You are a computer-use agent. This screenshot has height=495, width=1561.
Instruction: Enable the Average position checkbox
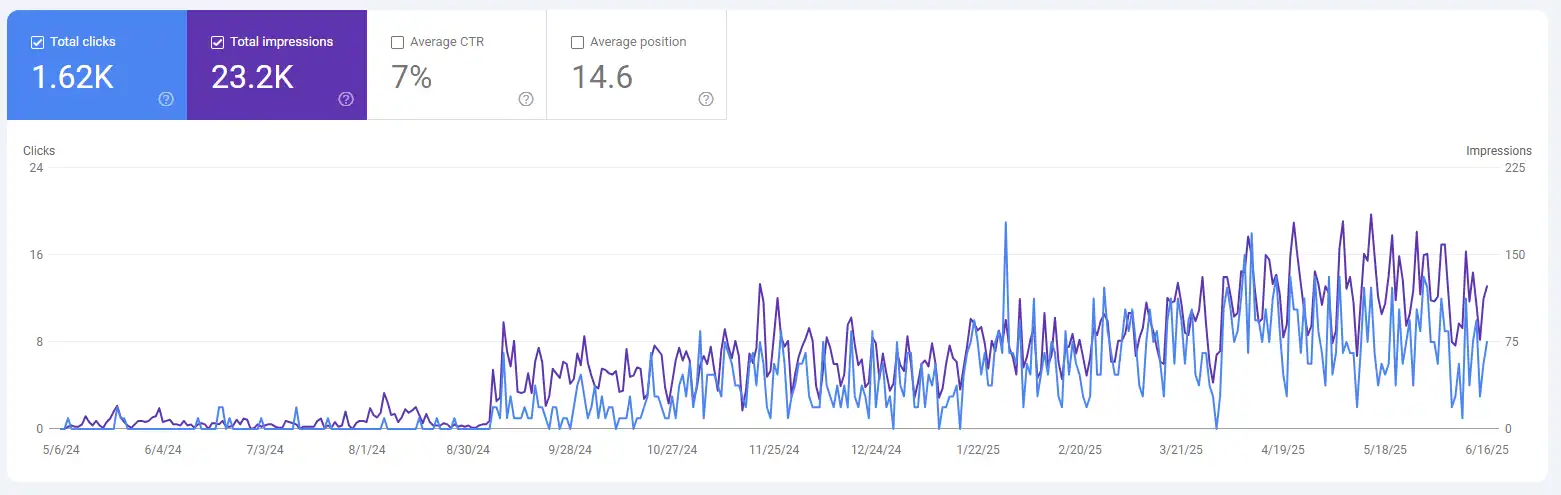click(578, 42)
